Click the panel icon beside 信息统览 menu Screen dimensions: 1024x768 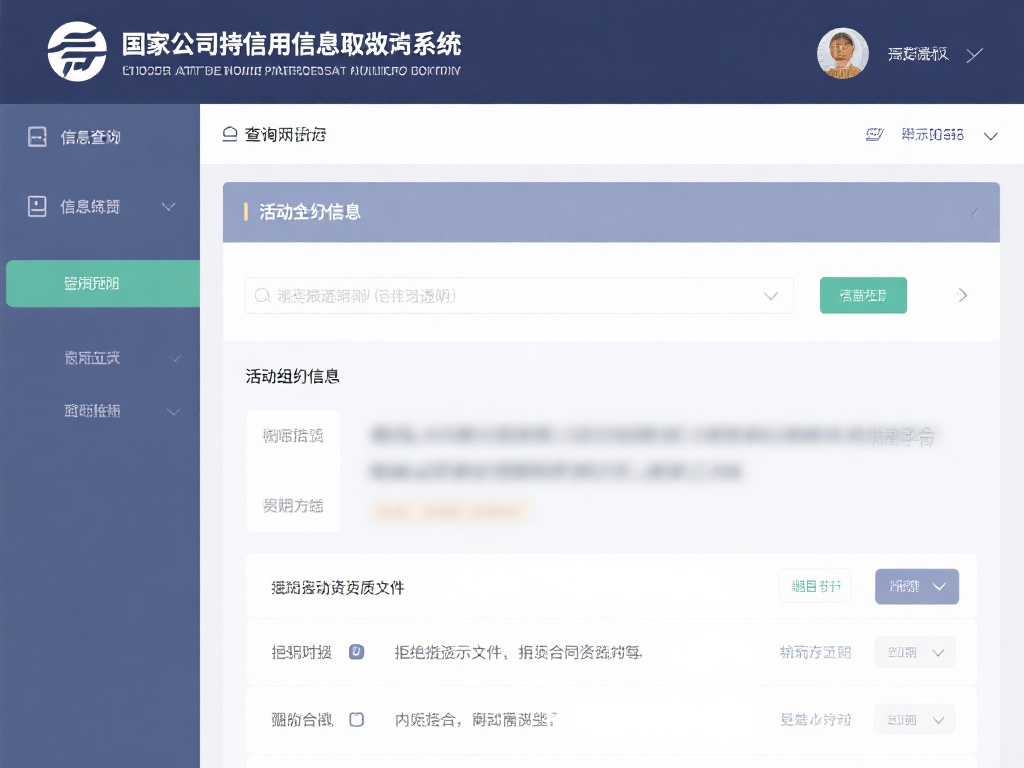35,207
